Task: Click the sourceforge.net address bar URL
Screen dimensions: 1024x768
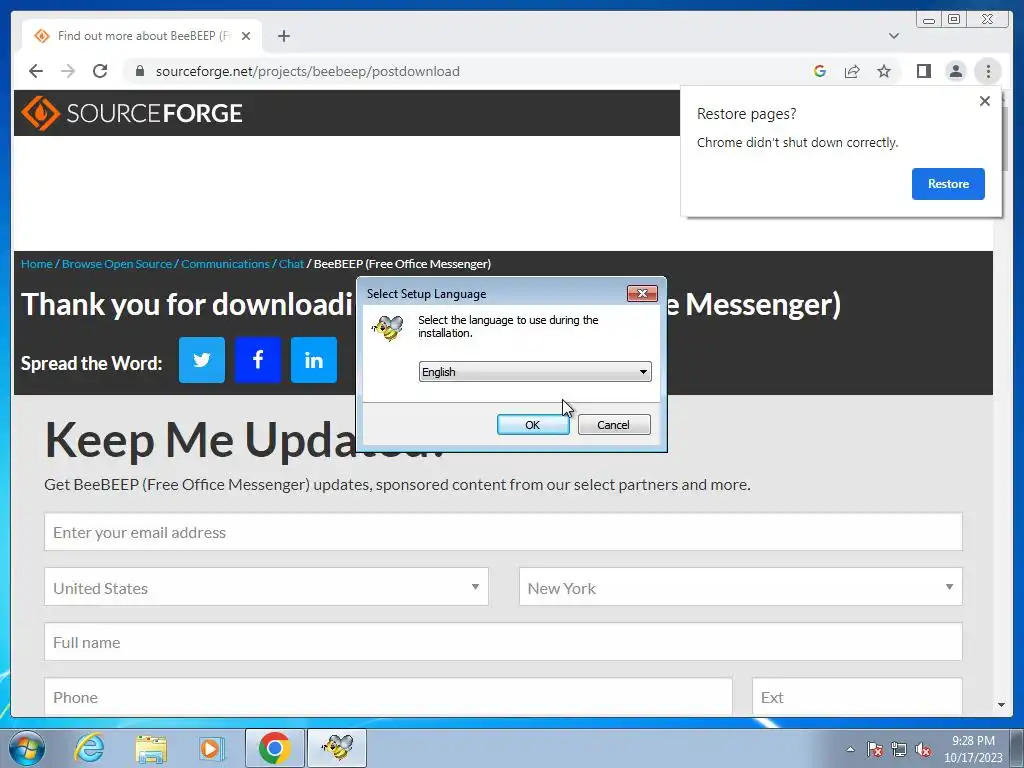Action: [x=308, y=71]
